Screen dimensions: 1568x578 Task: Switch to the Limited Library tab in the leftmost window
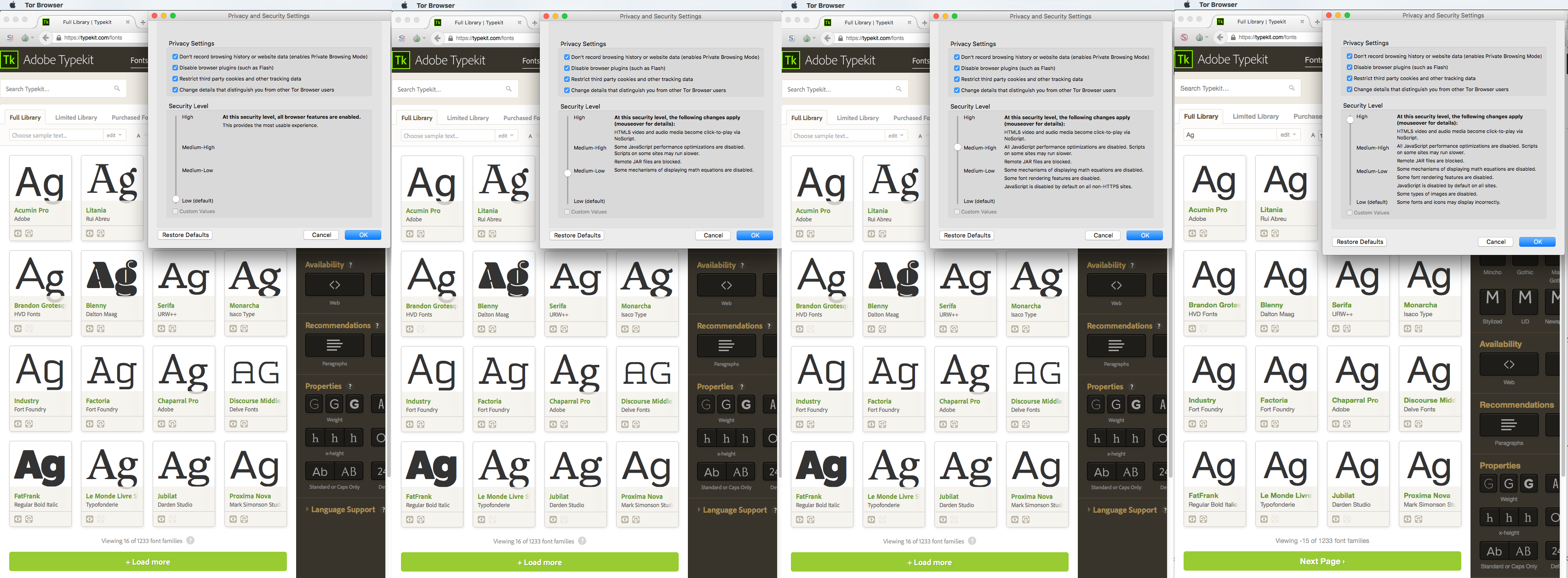point(76,117)
